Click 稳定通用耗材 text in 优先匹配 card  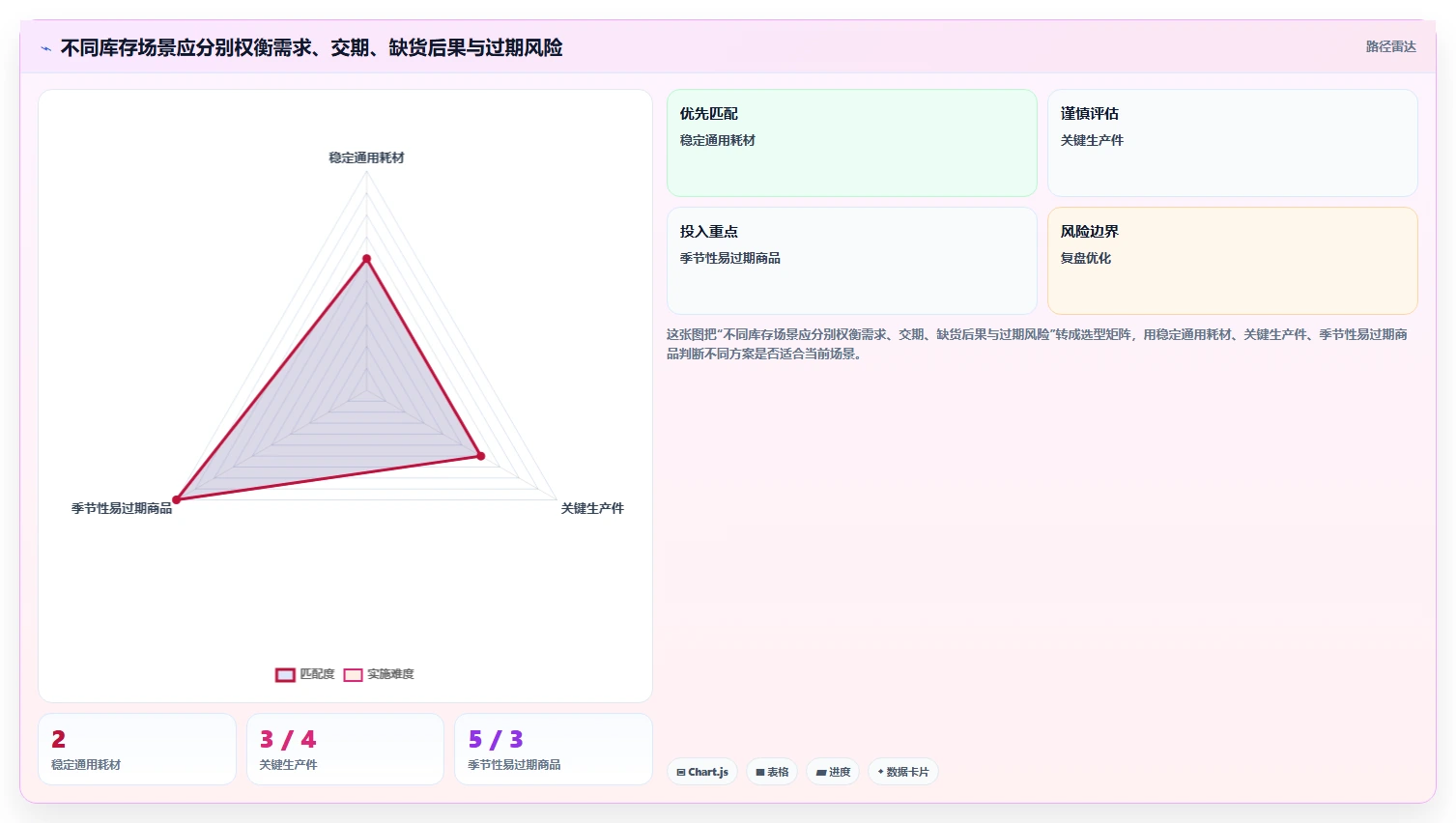[718, 140]
